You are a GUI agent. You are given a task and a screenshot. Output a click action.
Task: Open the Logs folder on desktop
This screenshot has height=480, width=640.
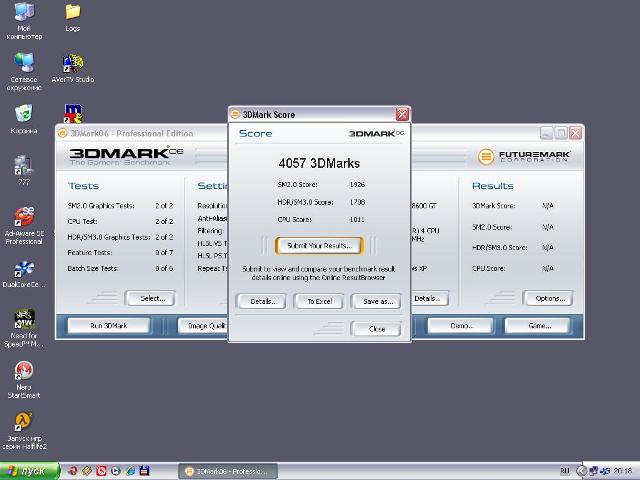[73, 17]
